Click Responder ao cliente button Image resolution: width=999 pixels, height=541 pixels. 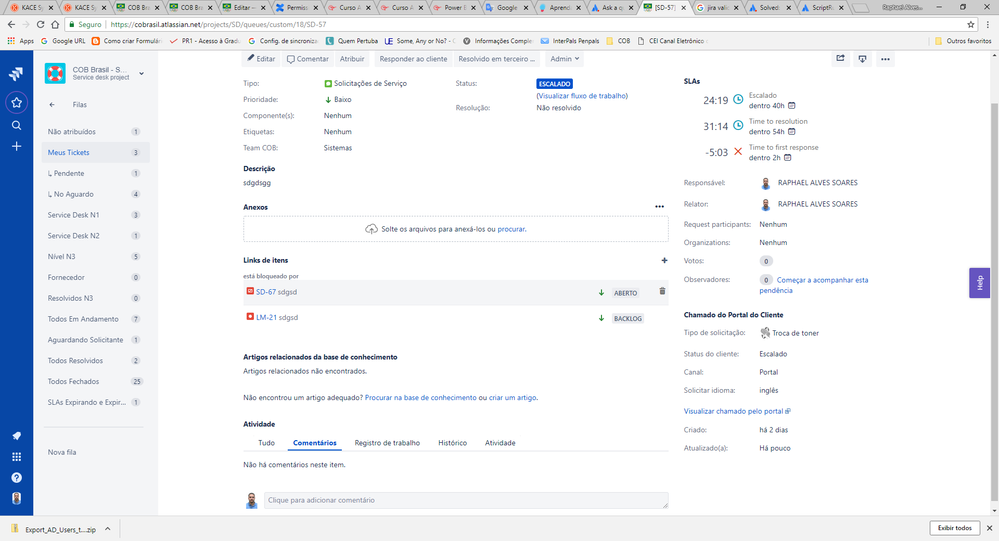(413, 59)
